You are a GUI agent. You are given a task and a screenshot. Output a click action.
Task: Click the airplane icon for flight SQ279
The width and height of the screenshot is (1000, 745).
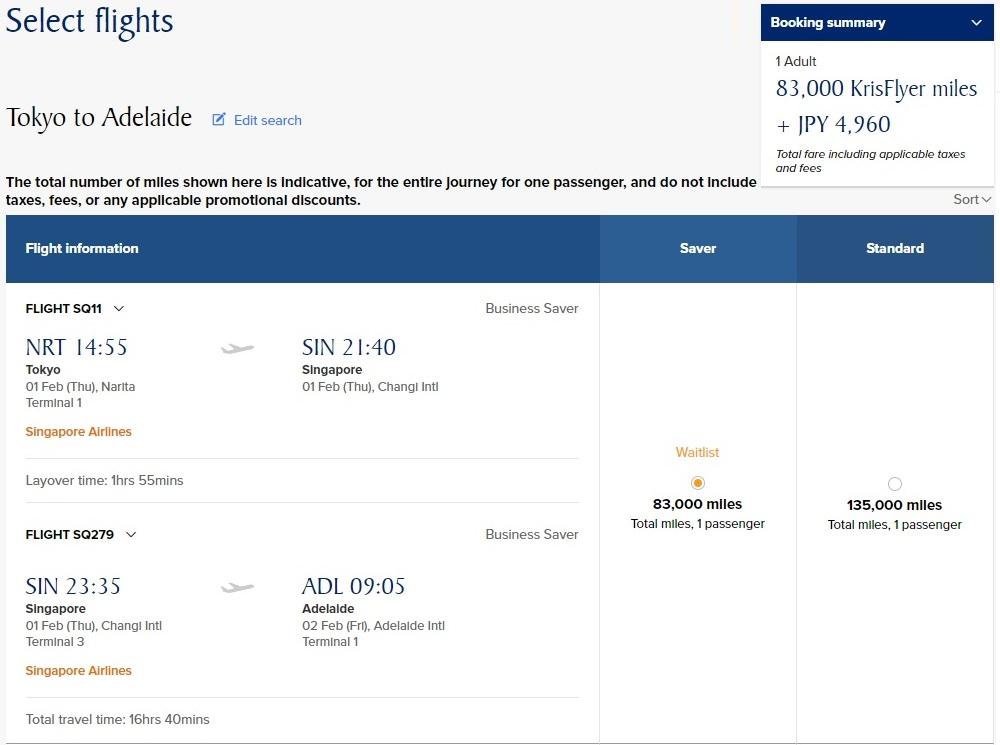coord(237,587)
